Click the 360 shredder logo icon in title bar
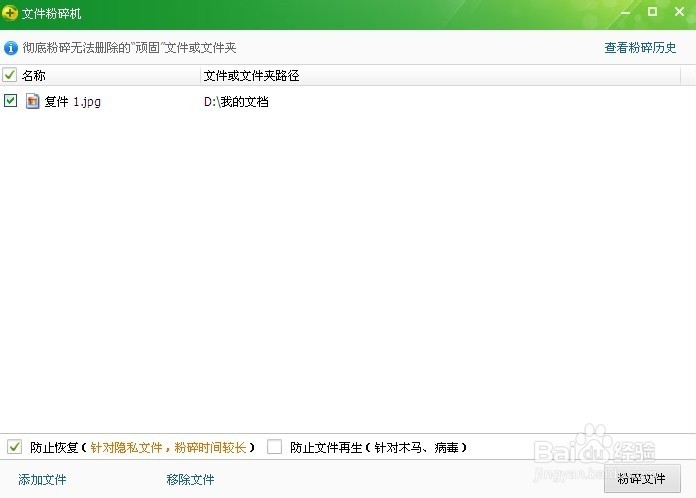The width and height of the screenshot is (696, 498). 9,13
